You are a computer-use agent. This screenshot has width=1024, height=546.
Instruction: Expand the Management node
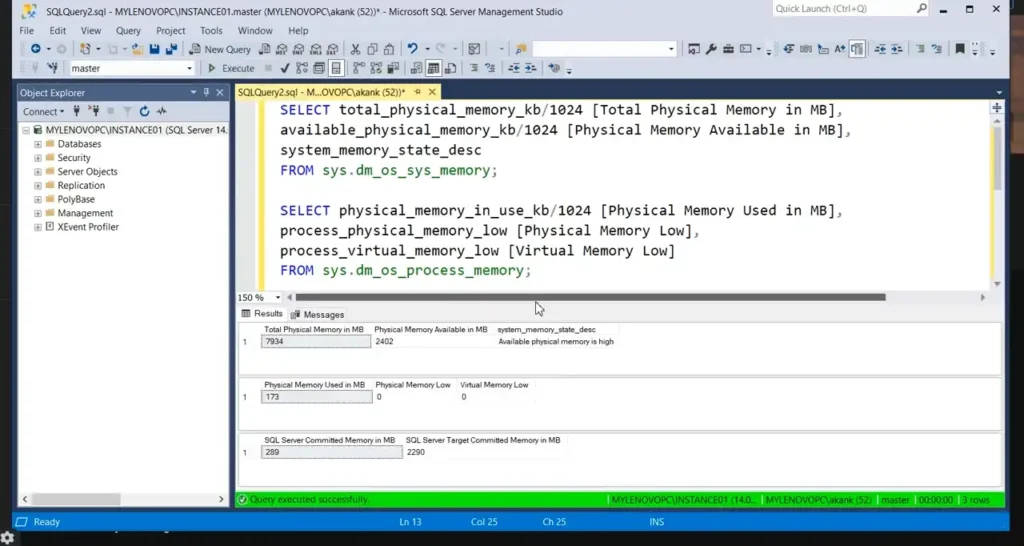point(38,213)
